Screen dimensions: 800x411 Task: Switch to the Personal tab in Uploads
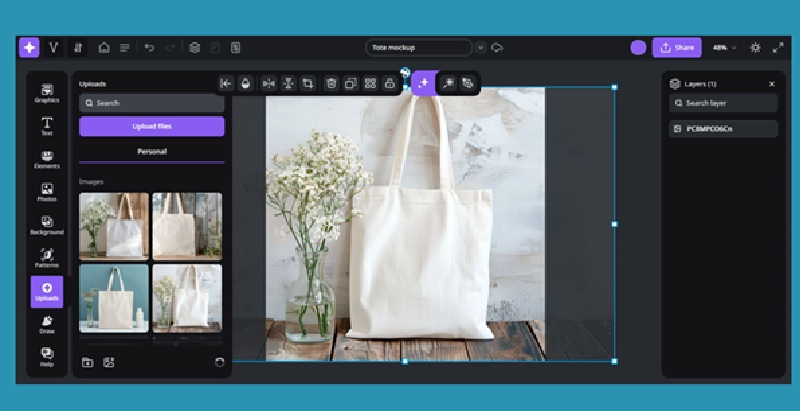click(x=152, y=151)
